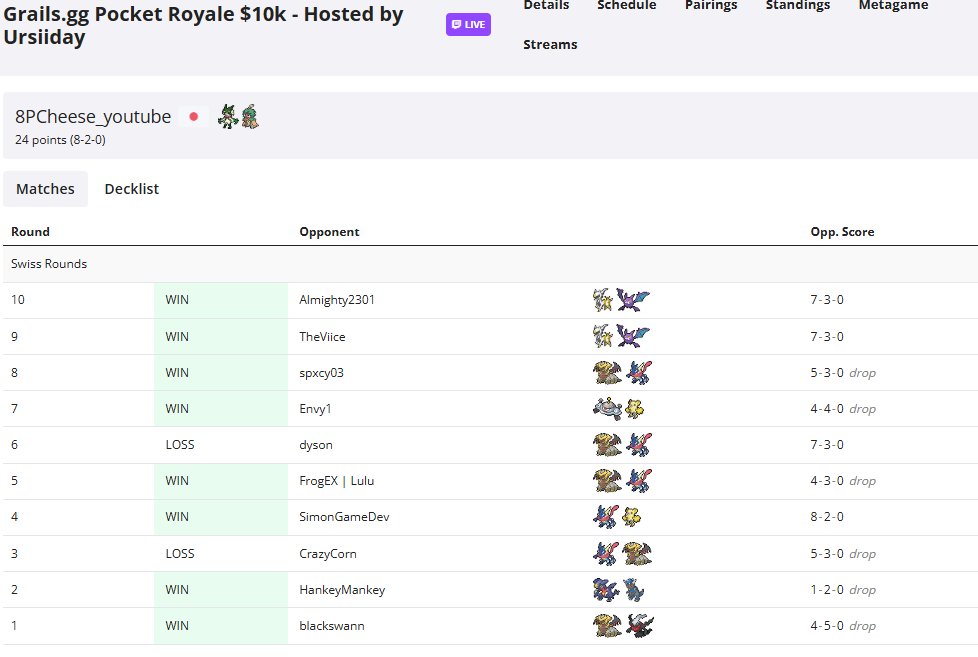Screen dimensions: 978x657
Task: Click the 1-2-0 drop score for HankeyMankey
Action: click(843, 590)
